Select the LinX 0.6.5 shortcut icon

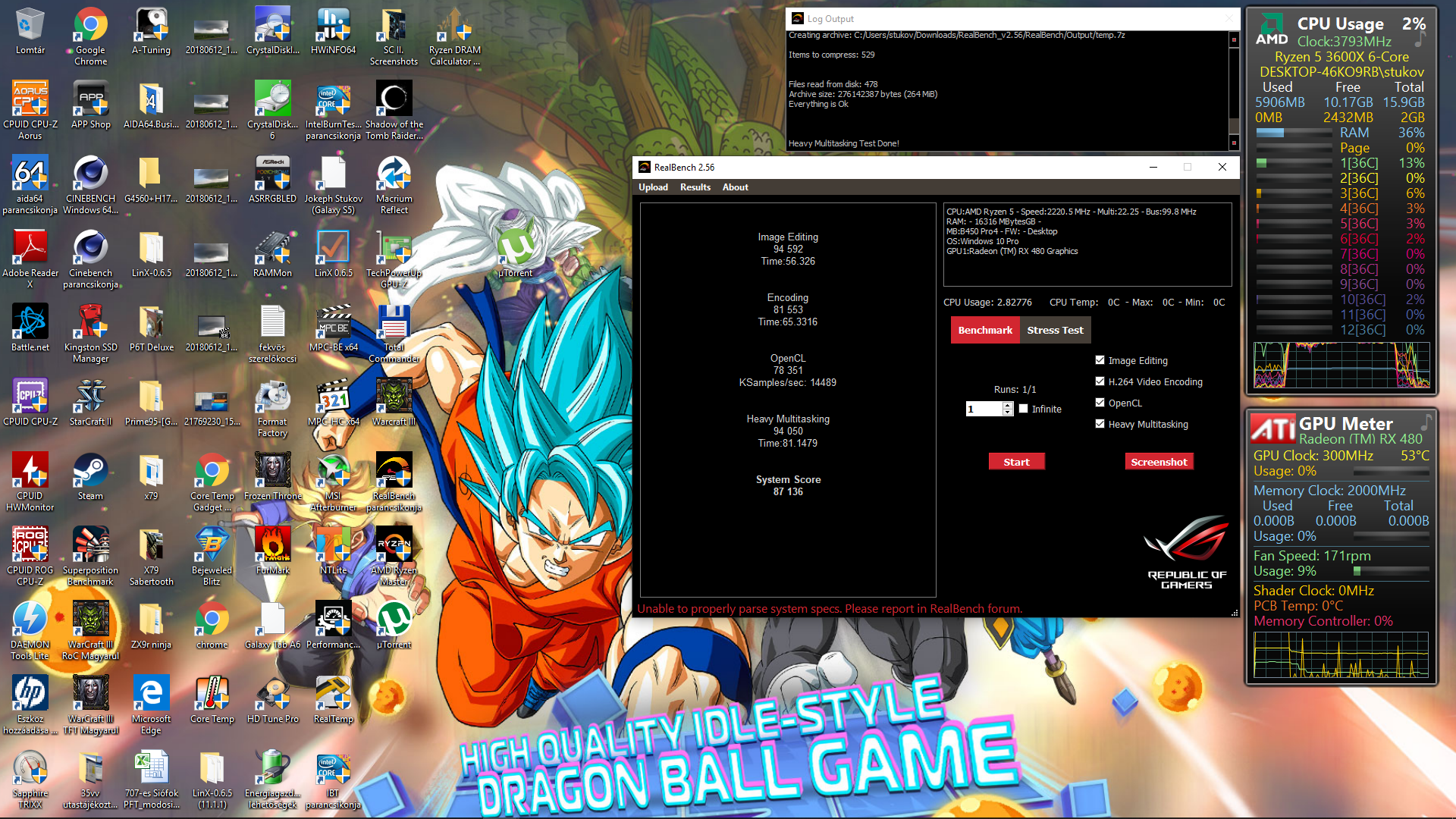point(333,254)
